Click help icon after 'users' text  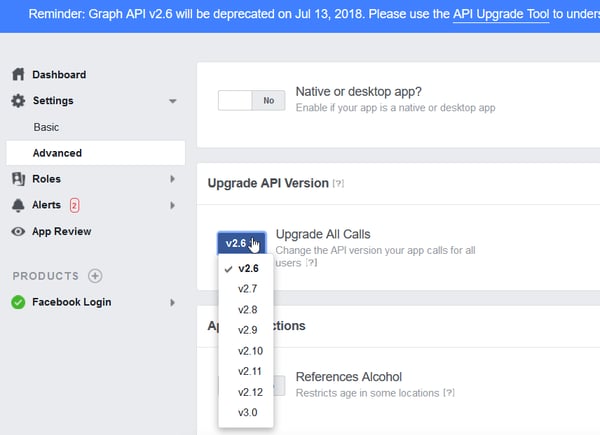point(311,263)
